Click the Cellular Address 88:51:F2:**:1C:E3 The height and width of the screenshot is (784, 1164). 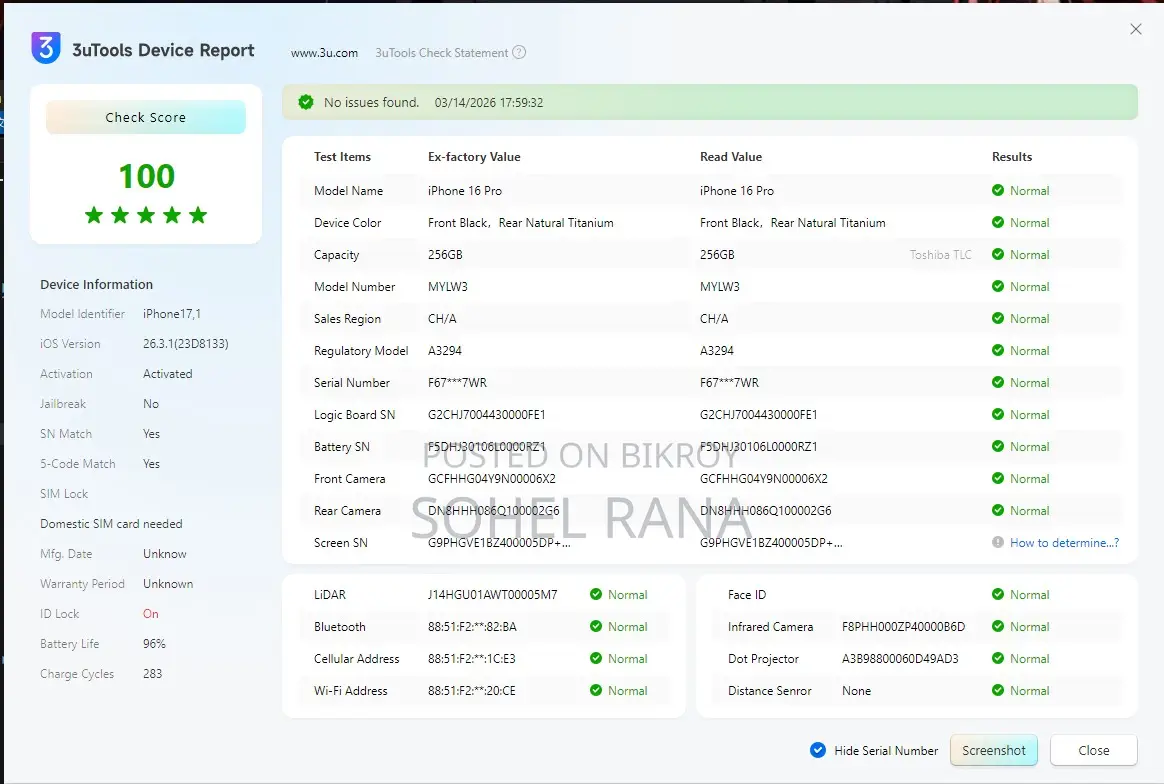pyautogui.click(x=471, y=659)
